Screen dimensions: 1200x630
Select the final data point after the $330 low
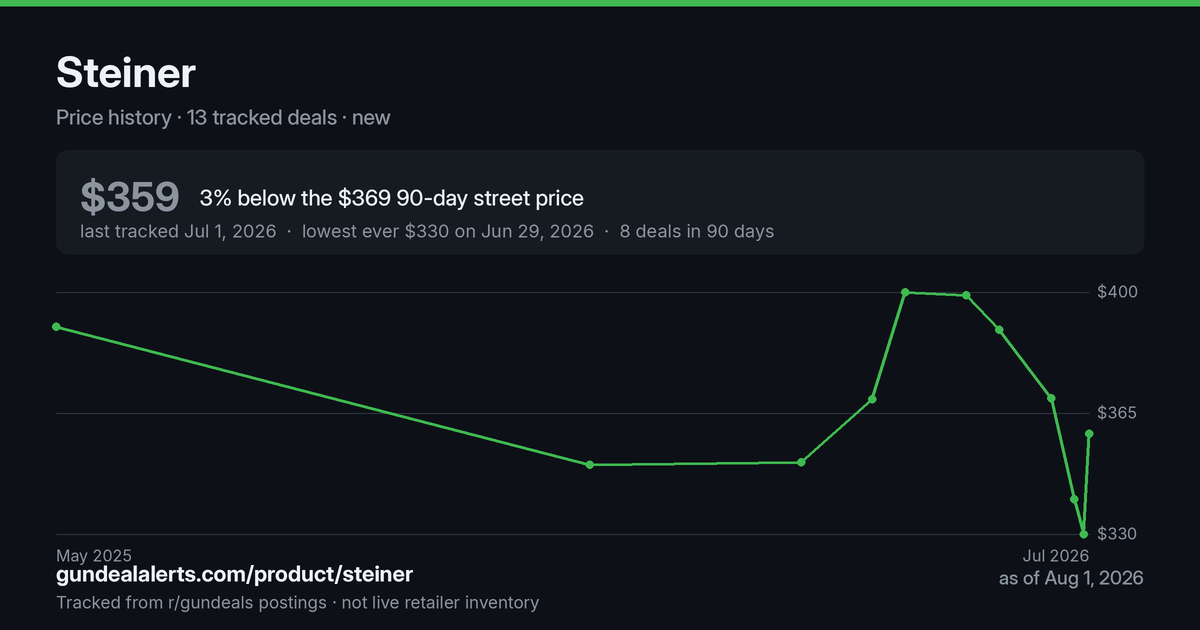1089,434
